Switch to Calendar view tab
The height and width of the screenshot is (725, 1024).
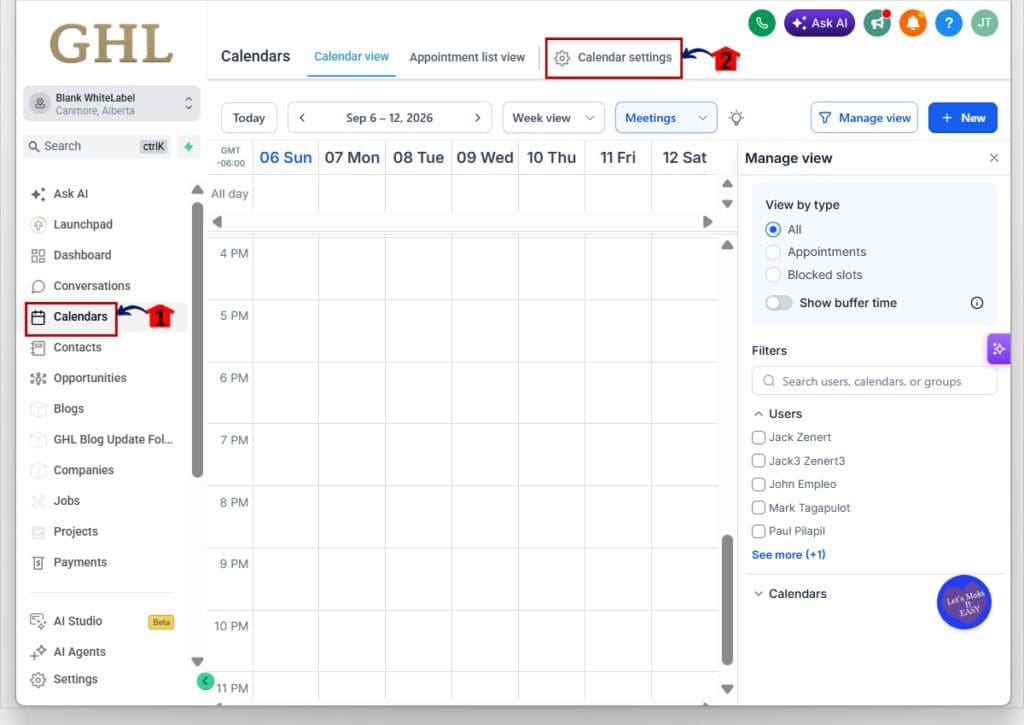click(351, 57)
